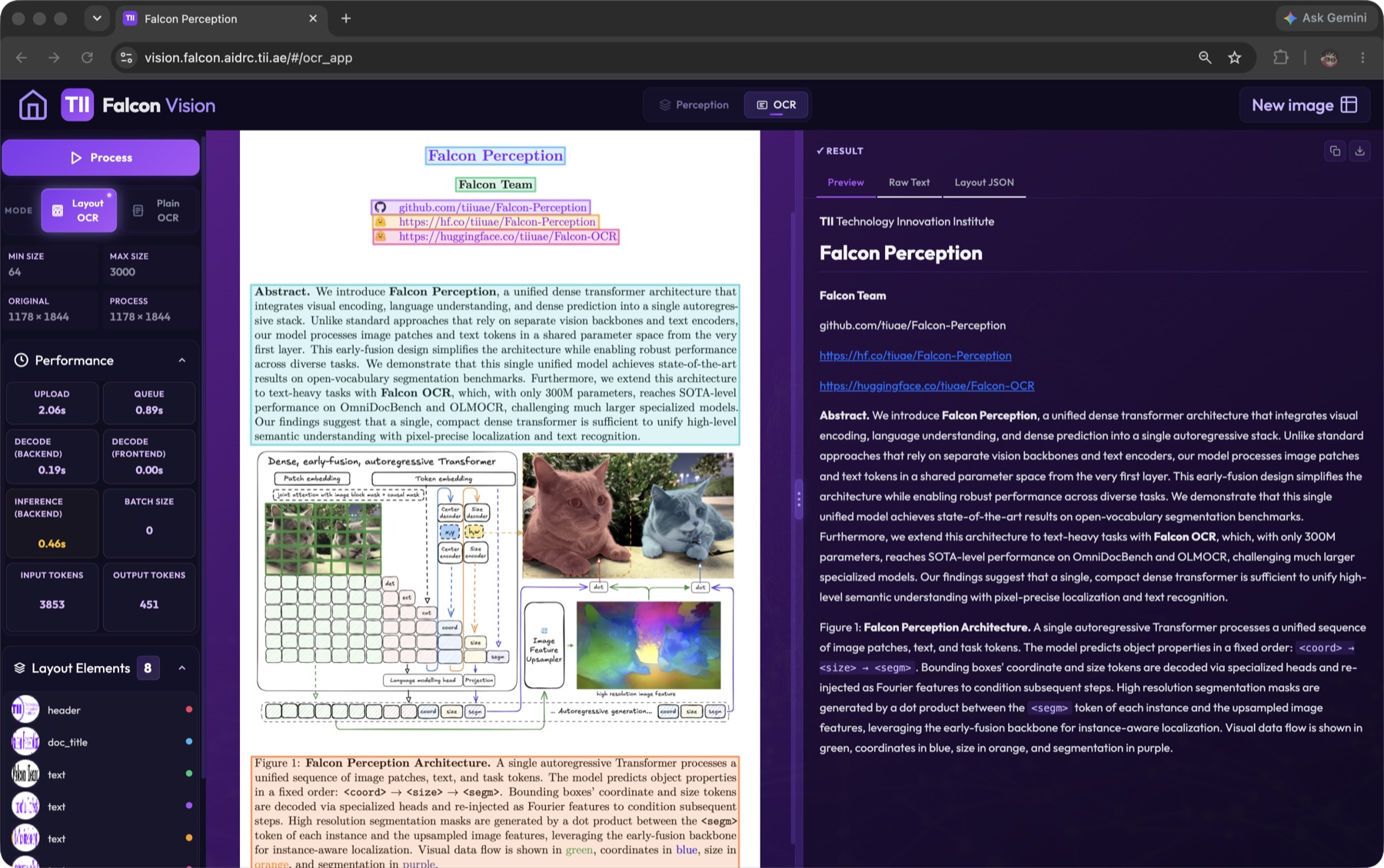View site information icon

(127, 58)
